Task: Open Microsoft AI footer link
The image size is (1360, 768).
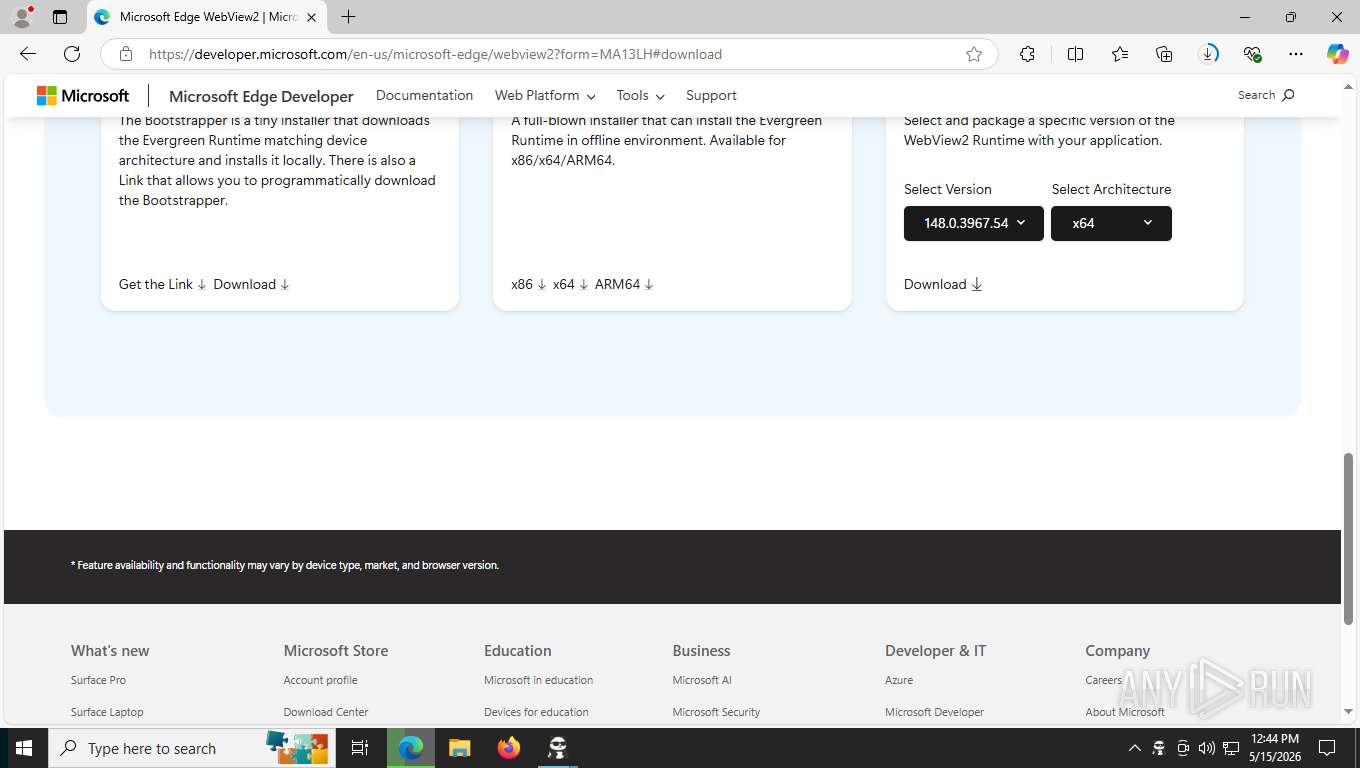Action: (x=702, y=680)
